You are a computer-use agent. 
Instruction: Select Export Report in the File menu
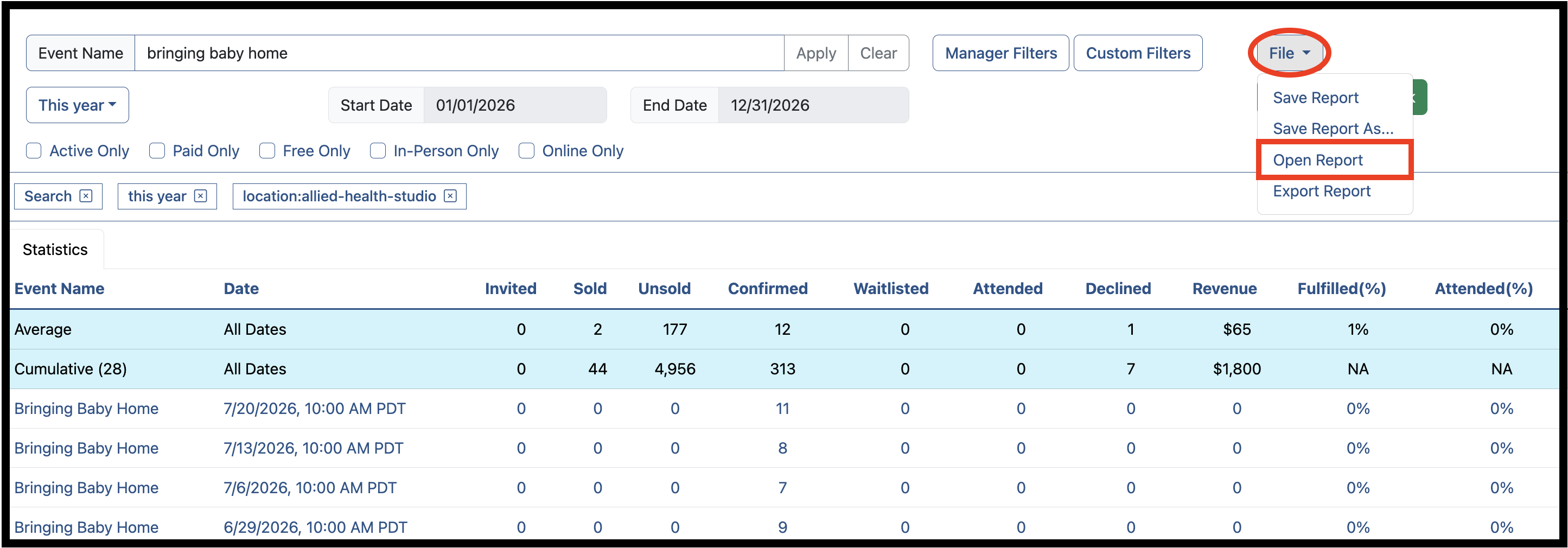point(1322,190)
